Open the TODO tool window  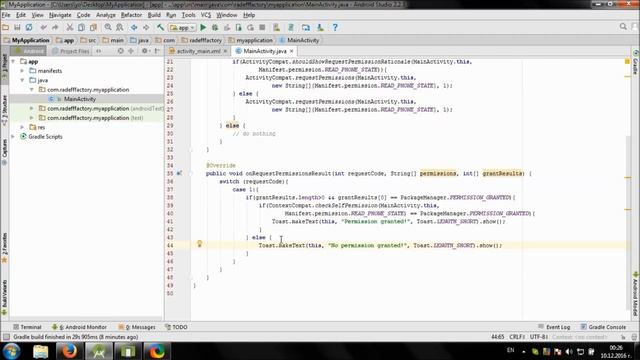pos(176,327)
